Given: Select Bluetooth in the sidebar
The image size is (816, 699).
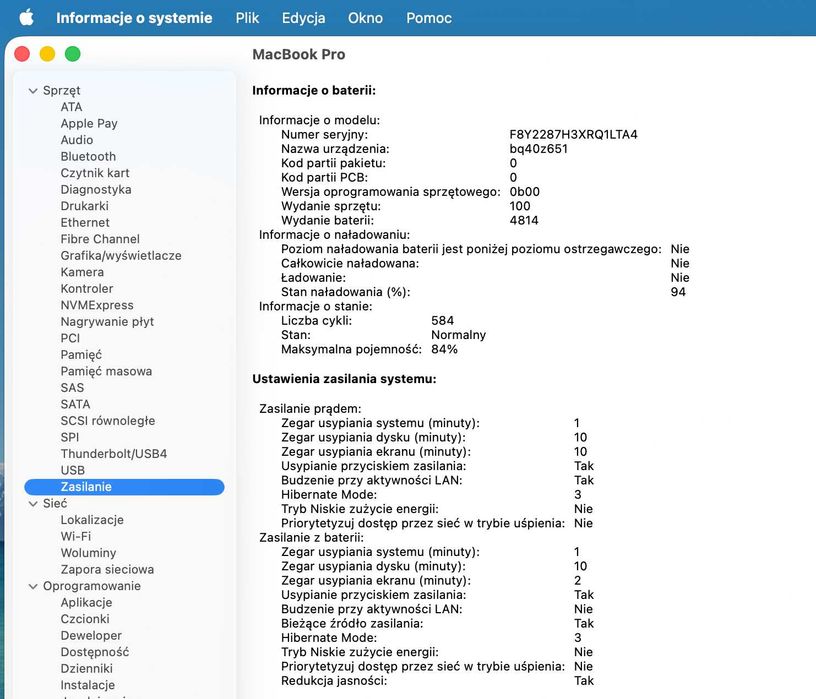Looking at the screenshot, I should coord(88,156).
